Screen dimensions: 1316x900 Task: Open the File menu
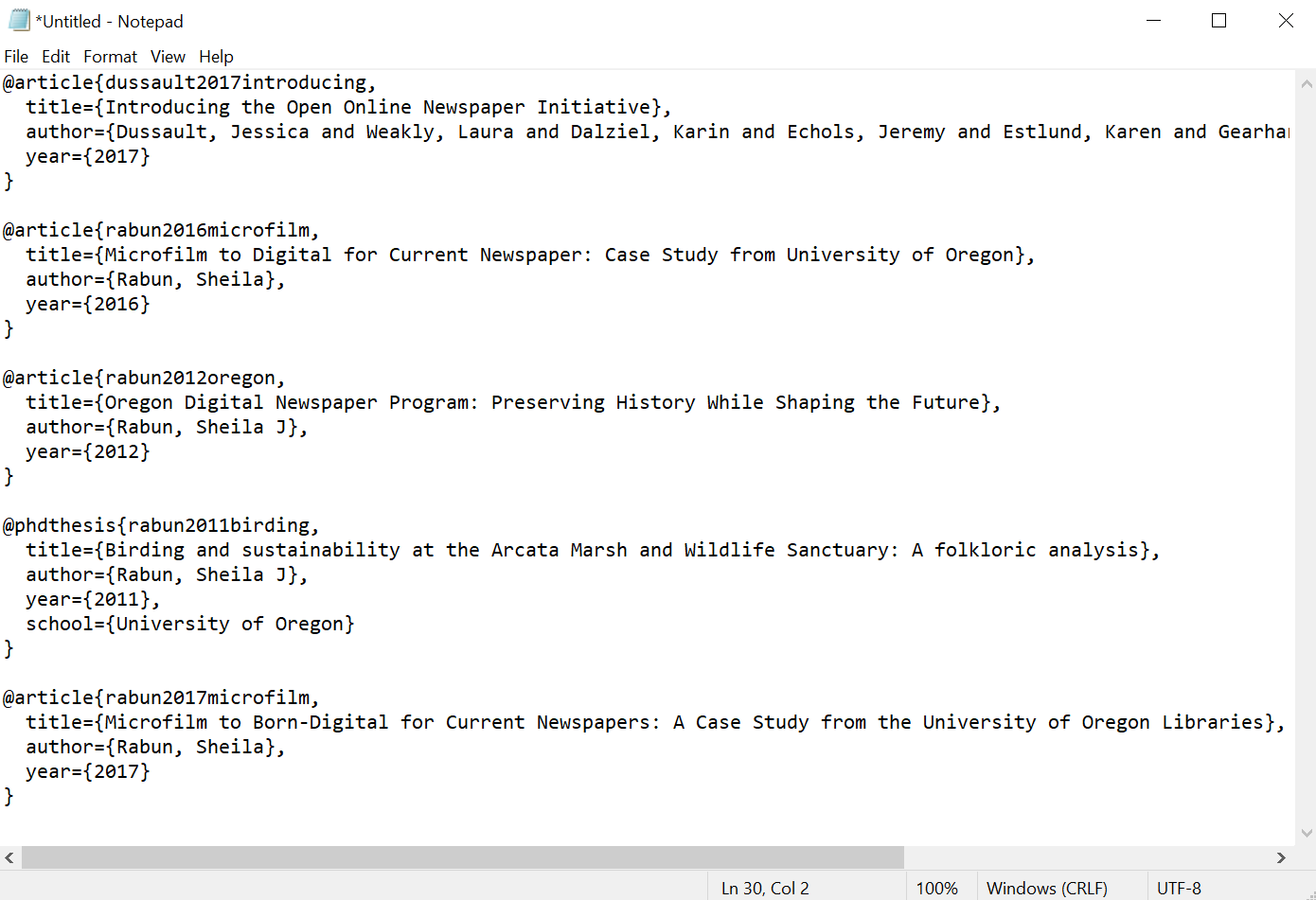pos(16,57)
